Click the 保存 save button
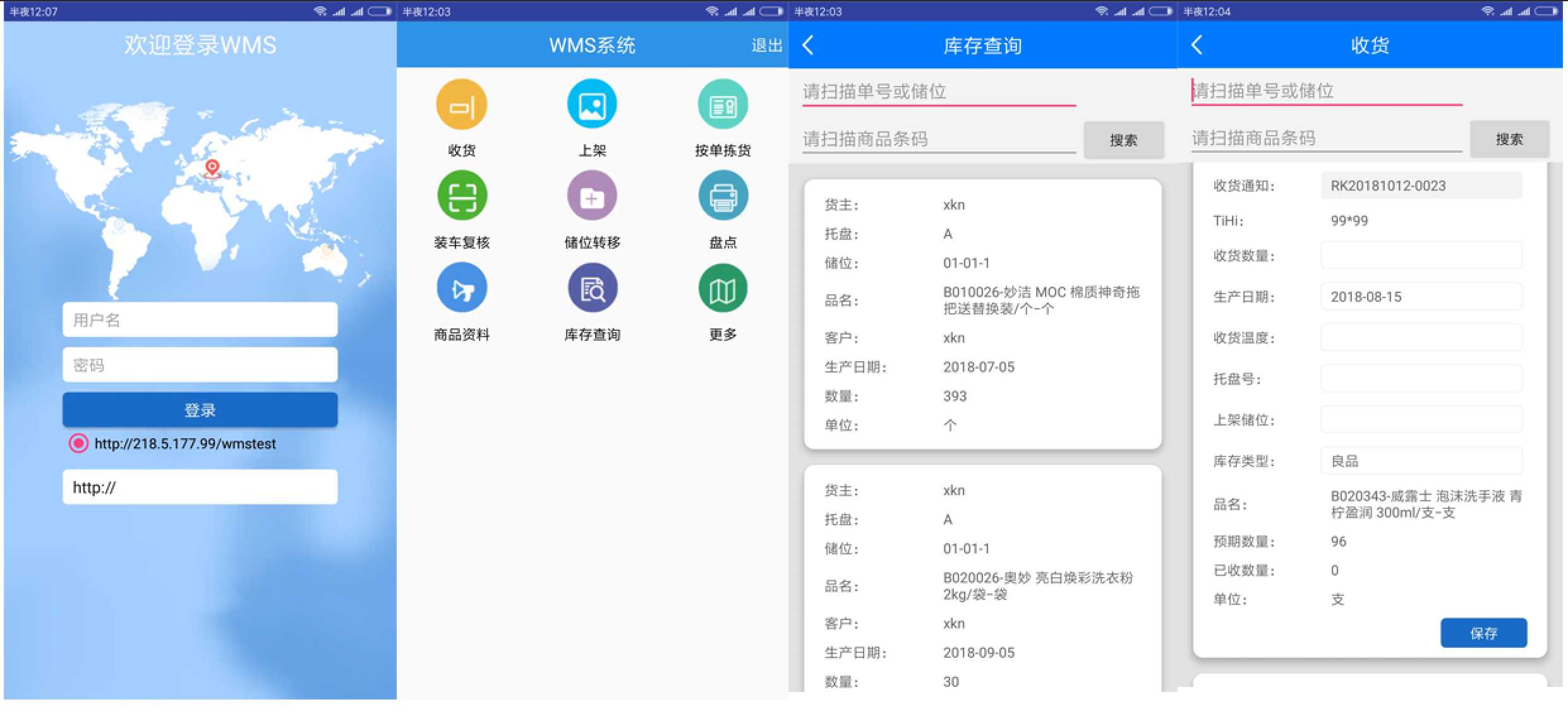Image resolution: width=1568 pixels, height=716 pixels. pyautogui.click(x=1483, y=633)
